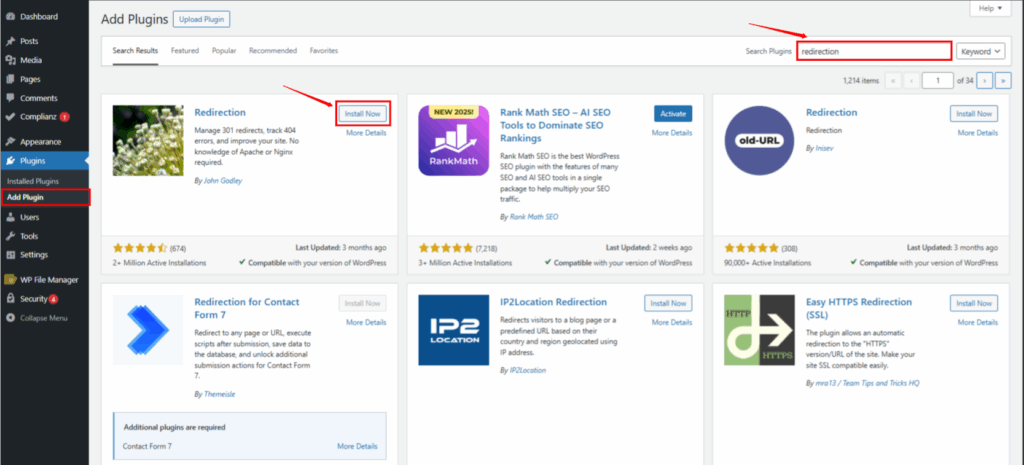Click the WP File Manager folder icon
The image size is (1024, 465).
10,280
